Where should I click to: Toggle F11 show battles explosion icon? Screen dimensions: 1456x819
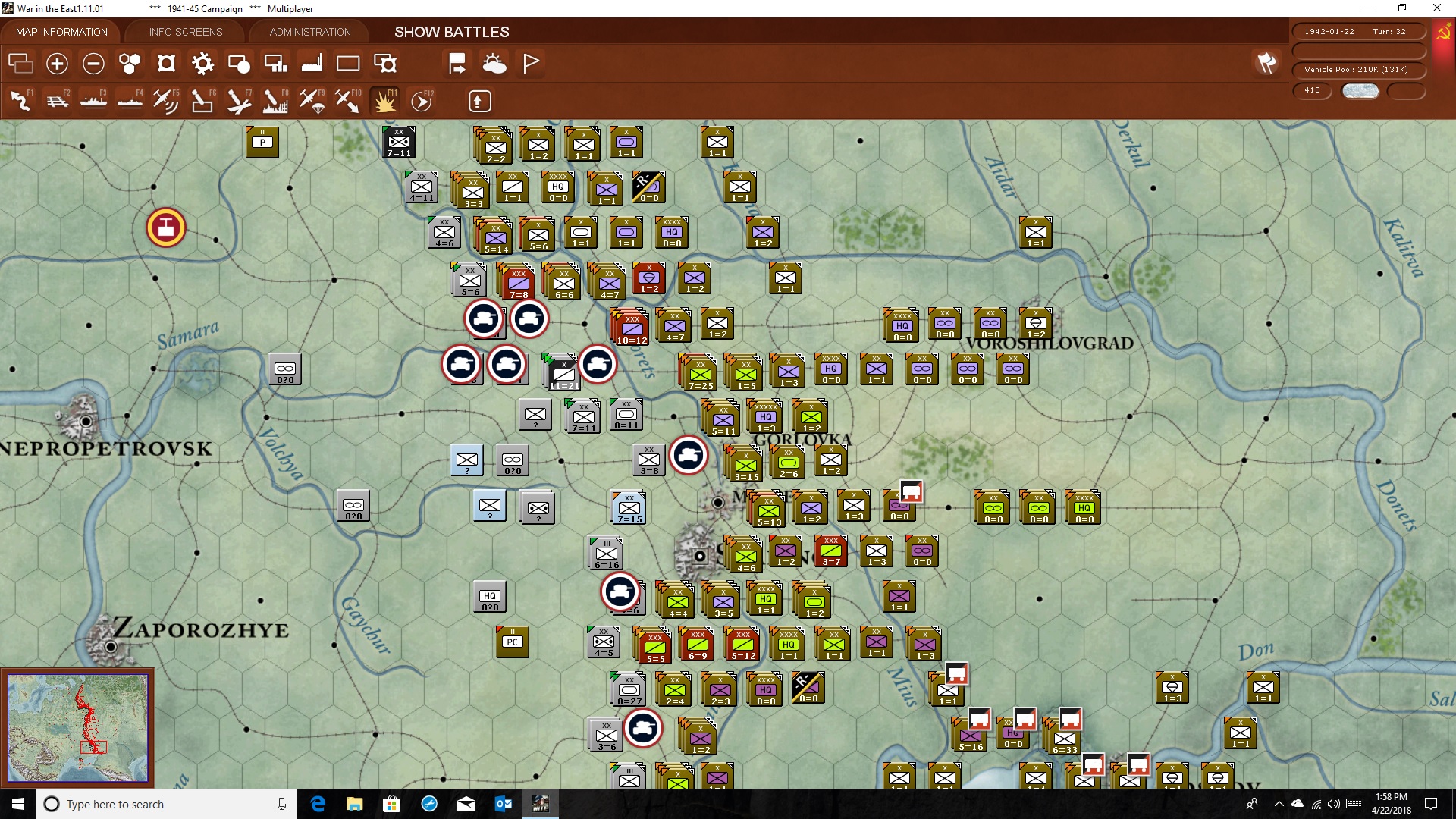[x=384, y=100]
